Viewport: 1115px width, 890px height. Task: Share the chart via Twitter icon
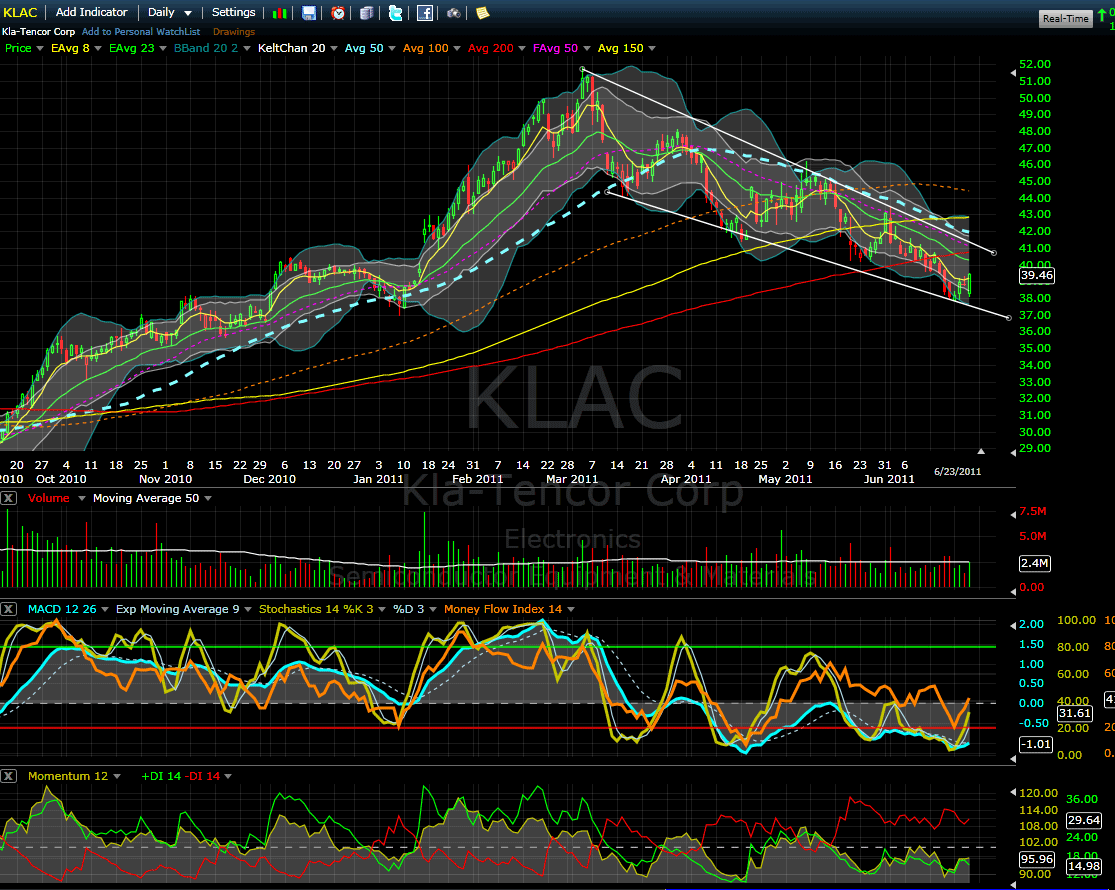pyautogui.click(x=395, y=13)
